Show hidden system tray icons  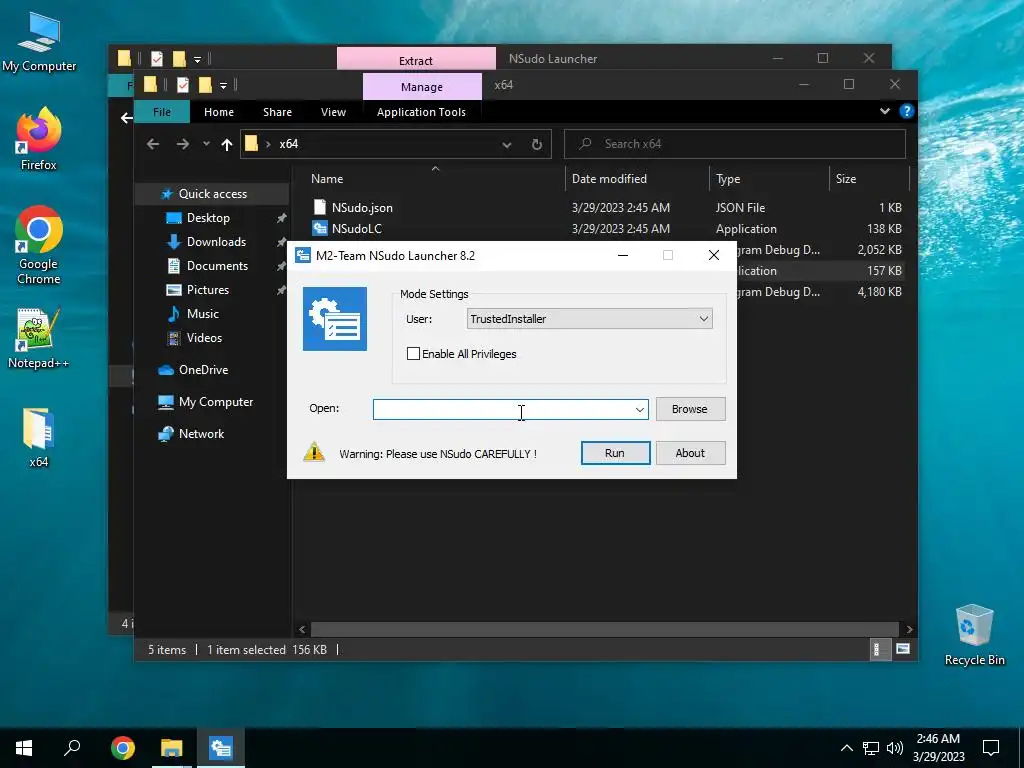pos(846,748)
